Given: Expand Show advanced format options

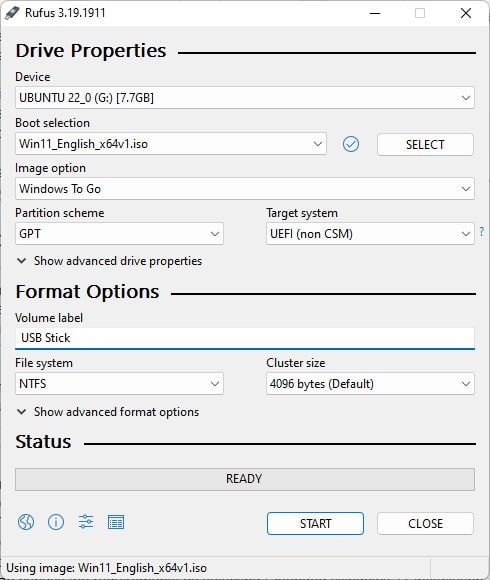Looking at the screenshot, I should pyautogui.click(x=108, y=412).
